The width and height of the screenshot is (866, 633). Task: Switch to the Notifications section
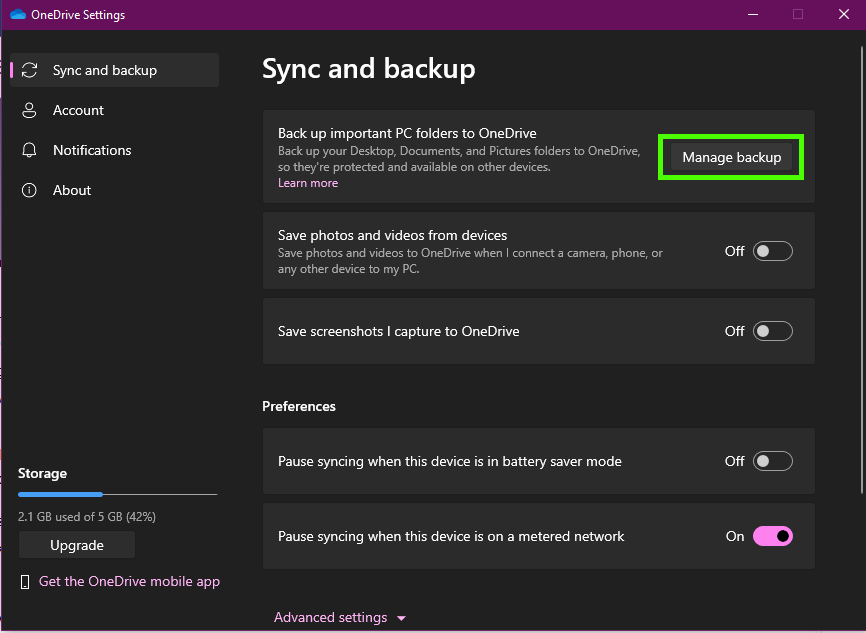[x=92, y=150]
